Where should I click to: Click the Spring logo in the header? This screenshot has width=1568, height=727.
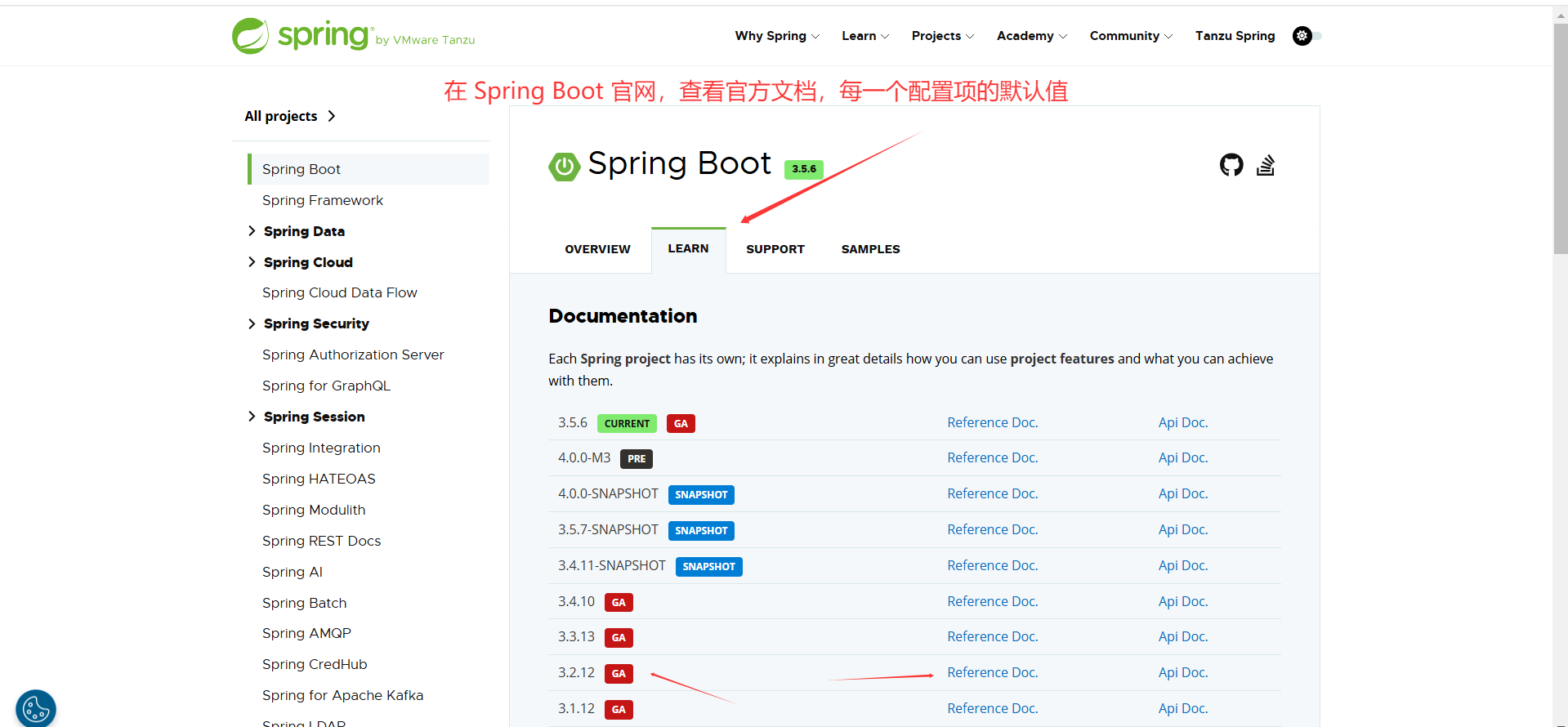pyautogui.click(x=353, y=36)
